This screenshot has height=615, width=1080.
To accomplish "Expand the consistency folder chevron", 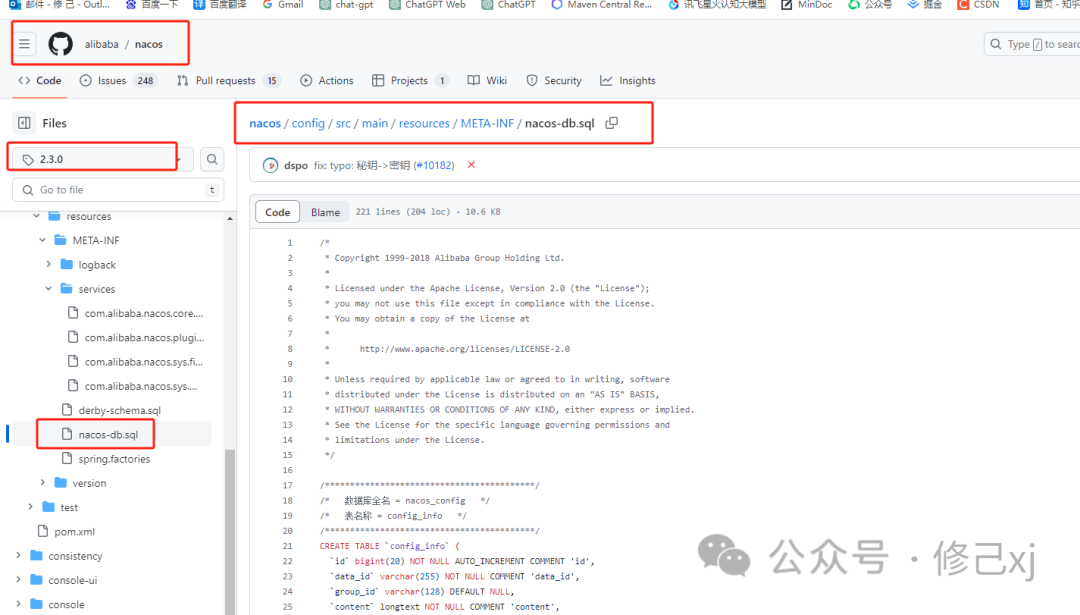I will pos(18,556).
